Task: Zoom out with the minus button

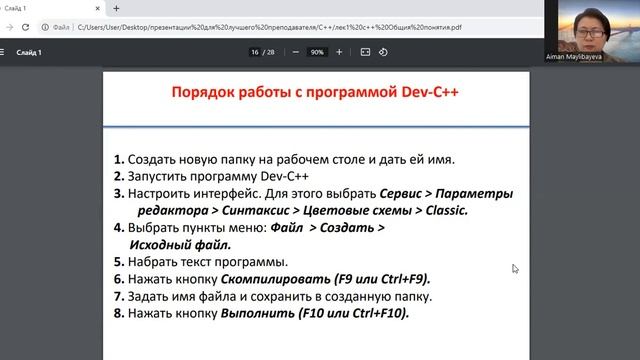Action: click(296, 52)
